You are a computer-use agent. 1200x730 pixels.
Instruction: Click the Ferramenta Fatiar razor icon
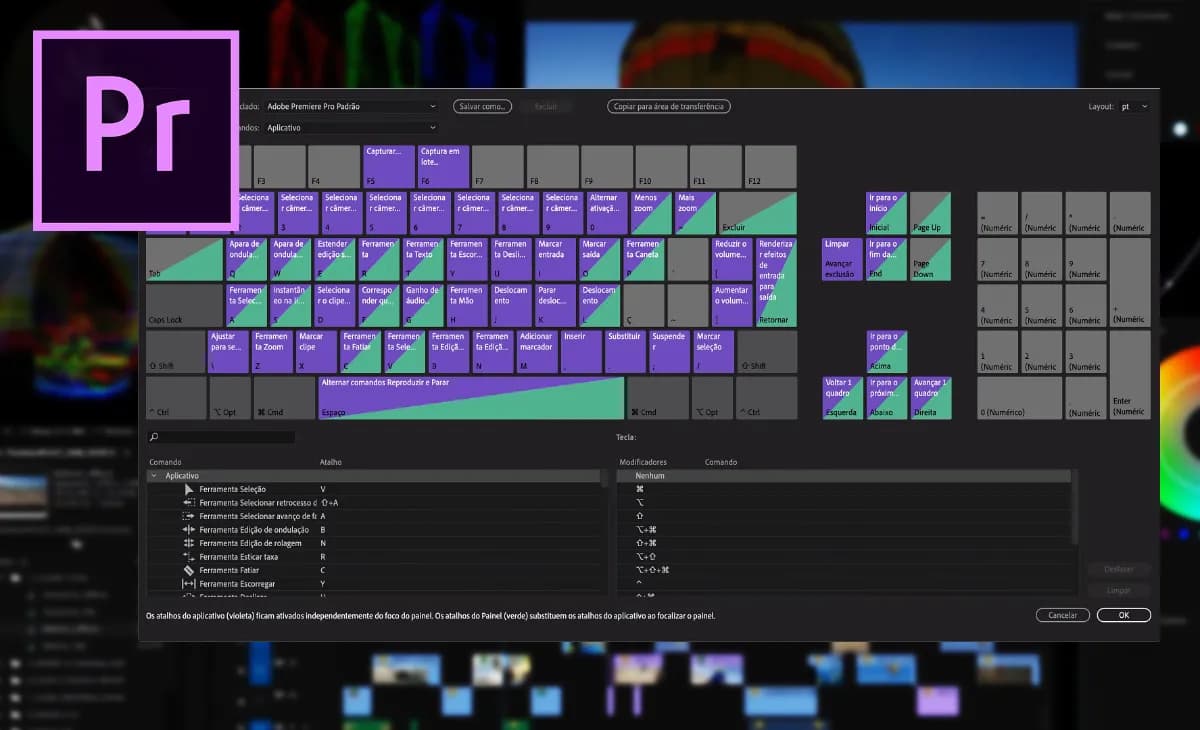pyautogui.click(x=189, y=570)
